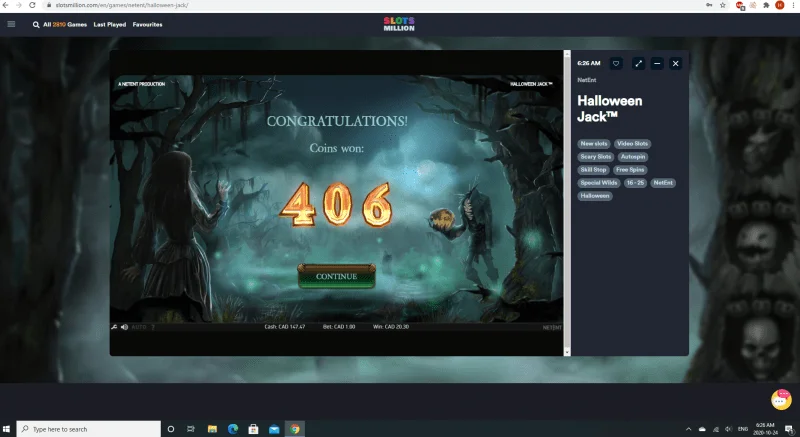The image size is (800, 437).
Task: Open the hamburger menu in site header
Action: (x=11, y=24)
